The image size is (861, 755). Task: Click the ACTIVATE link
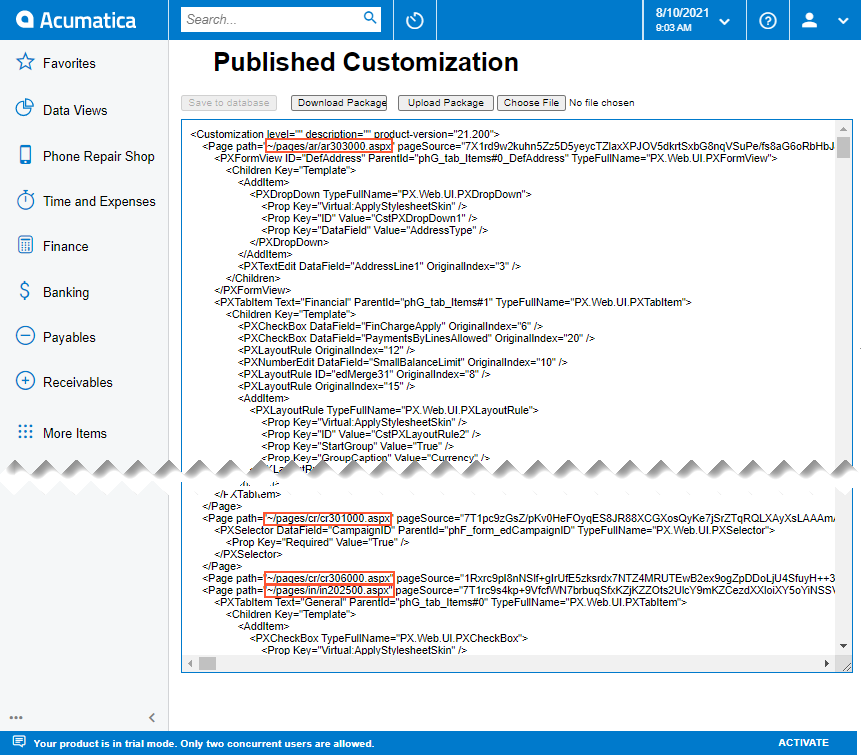coord(803,742)
